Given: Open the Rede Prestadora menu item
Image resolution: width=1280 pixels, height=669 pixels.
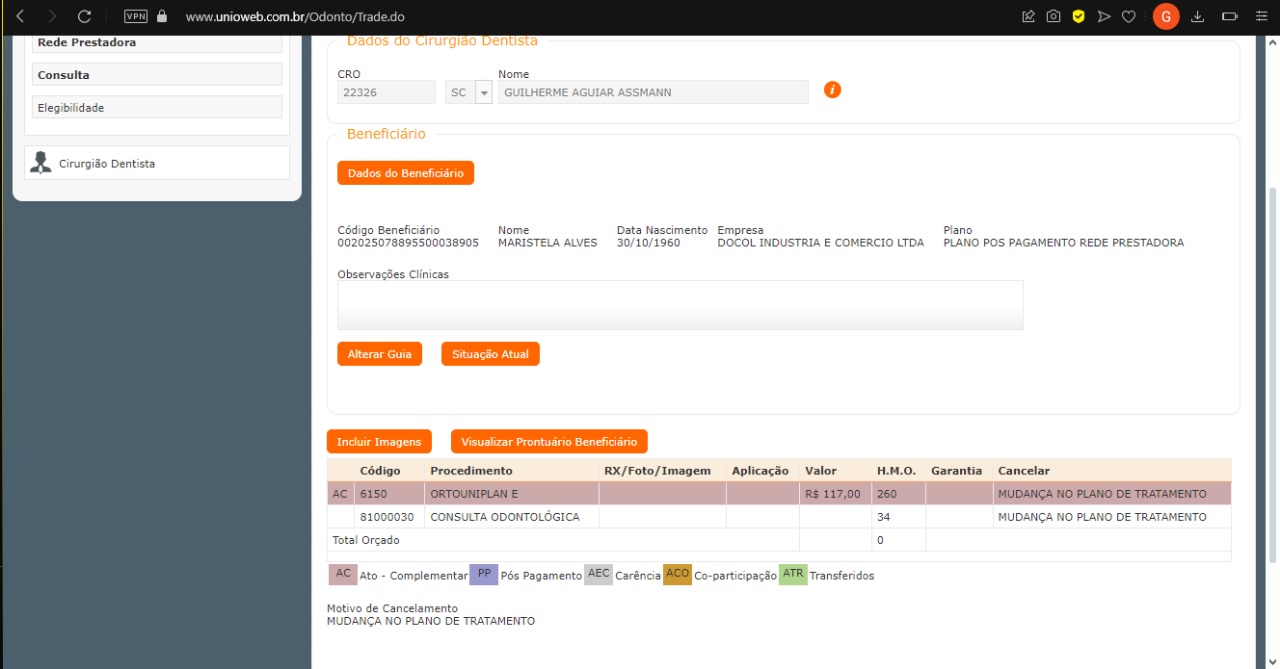Looking at the screenshot, I should [157, 43].
